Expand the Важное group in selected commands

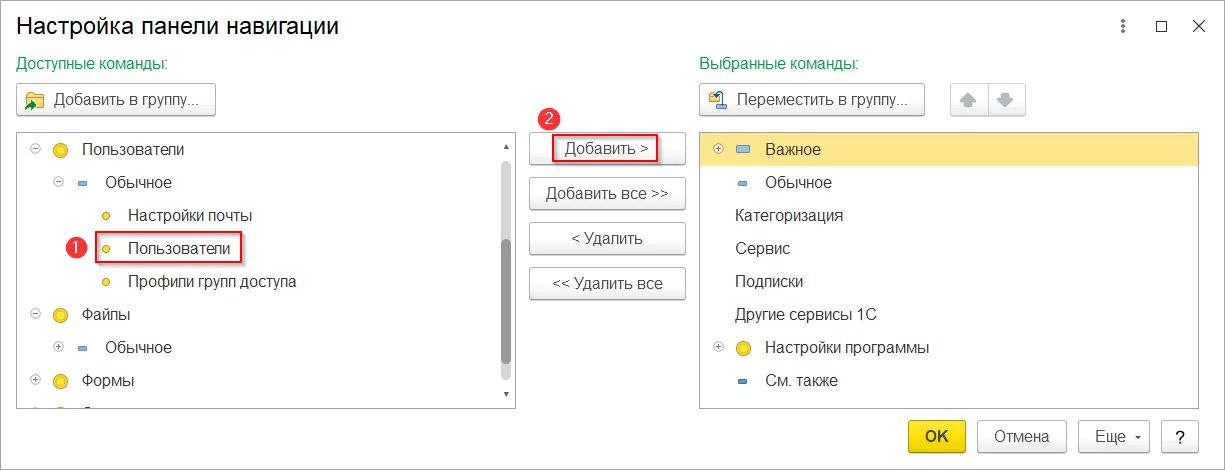(718, 149)
